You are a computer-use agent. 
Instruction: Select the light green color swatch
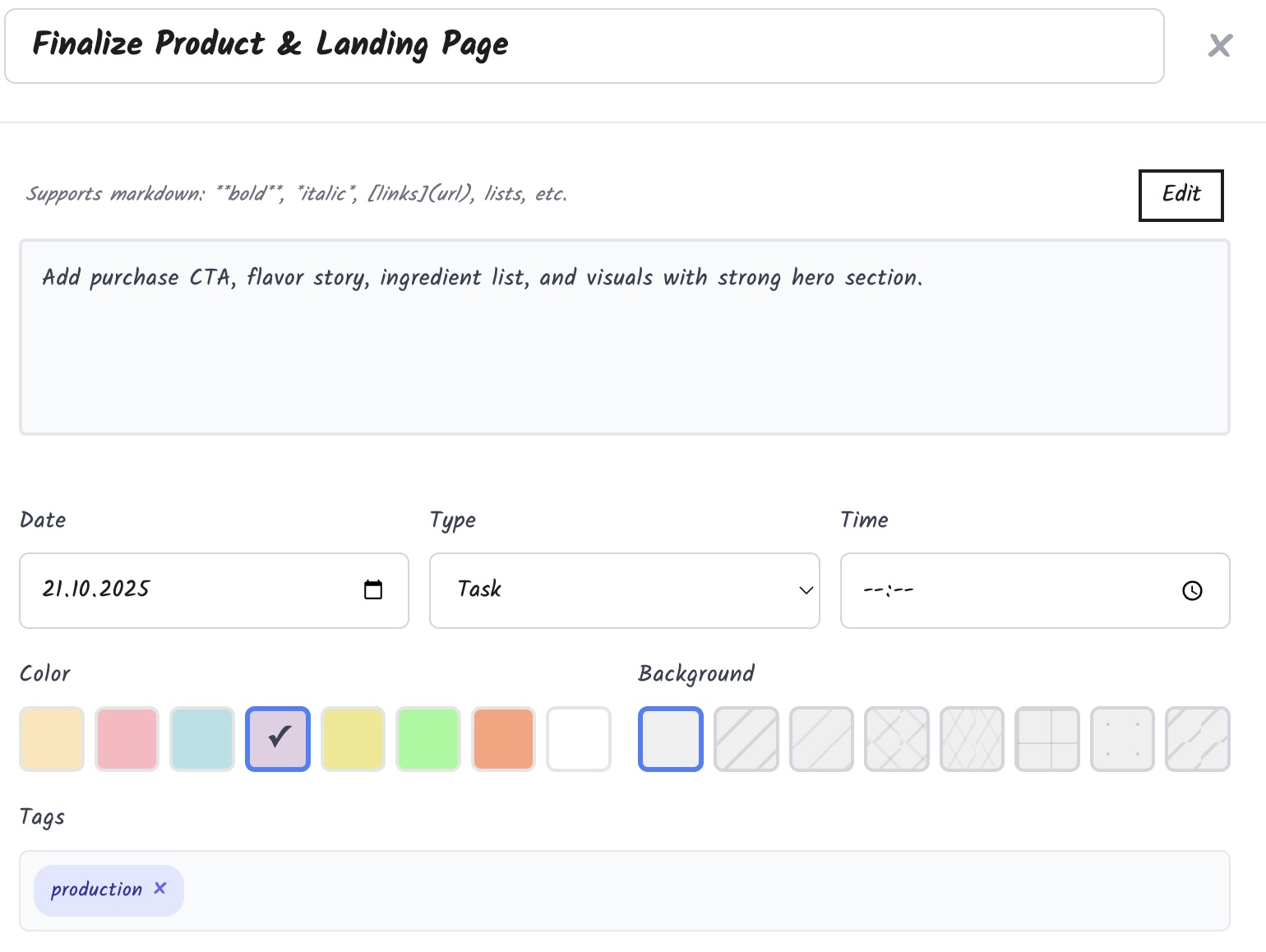tap(428, 739)
